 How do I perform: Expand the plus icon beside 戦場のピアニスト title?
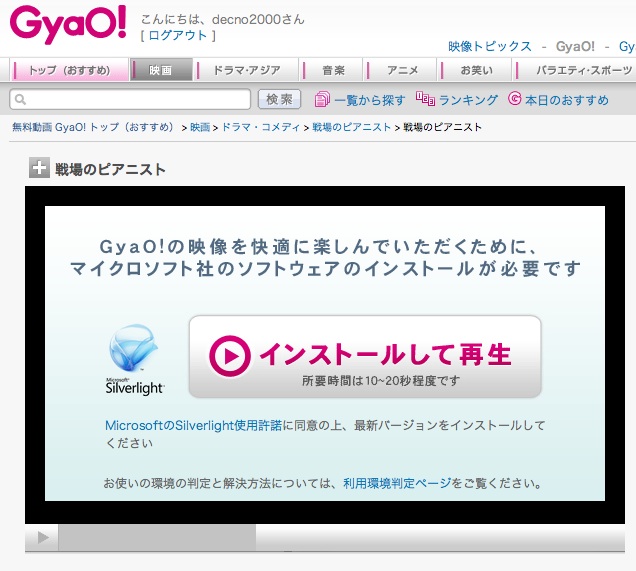point(39,167)
